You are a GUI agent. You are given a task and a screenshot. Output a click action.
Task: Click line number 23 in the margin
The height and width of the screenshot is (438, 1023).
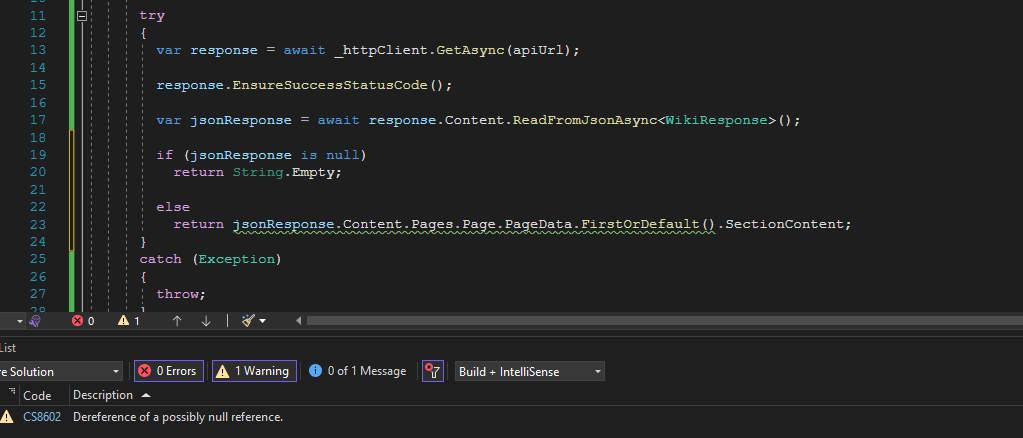pyautogui.click(x=38, y=224)
